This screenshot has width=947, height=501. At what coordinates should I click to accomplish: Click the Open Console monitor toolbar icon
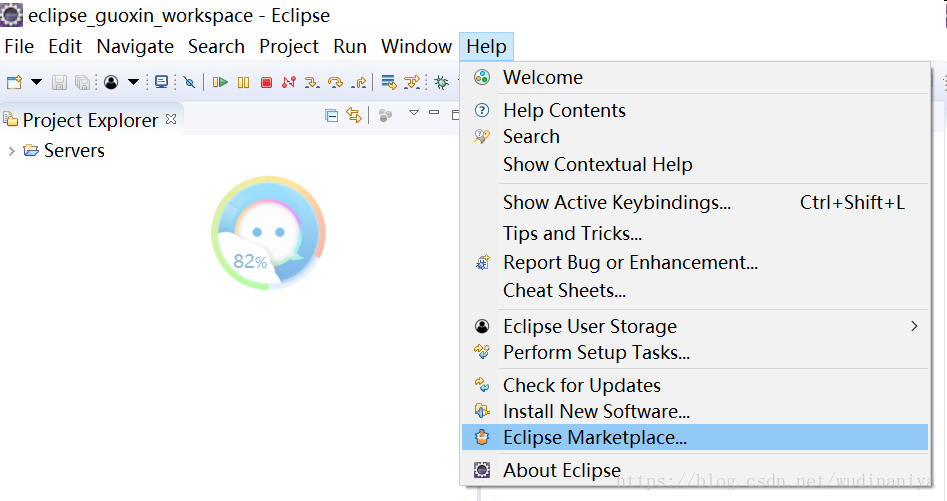pyautogui.click(x=161, y=82)
